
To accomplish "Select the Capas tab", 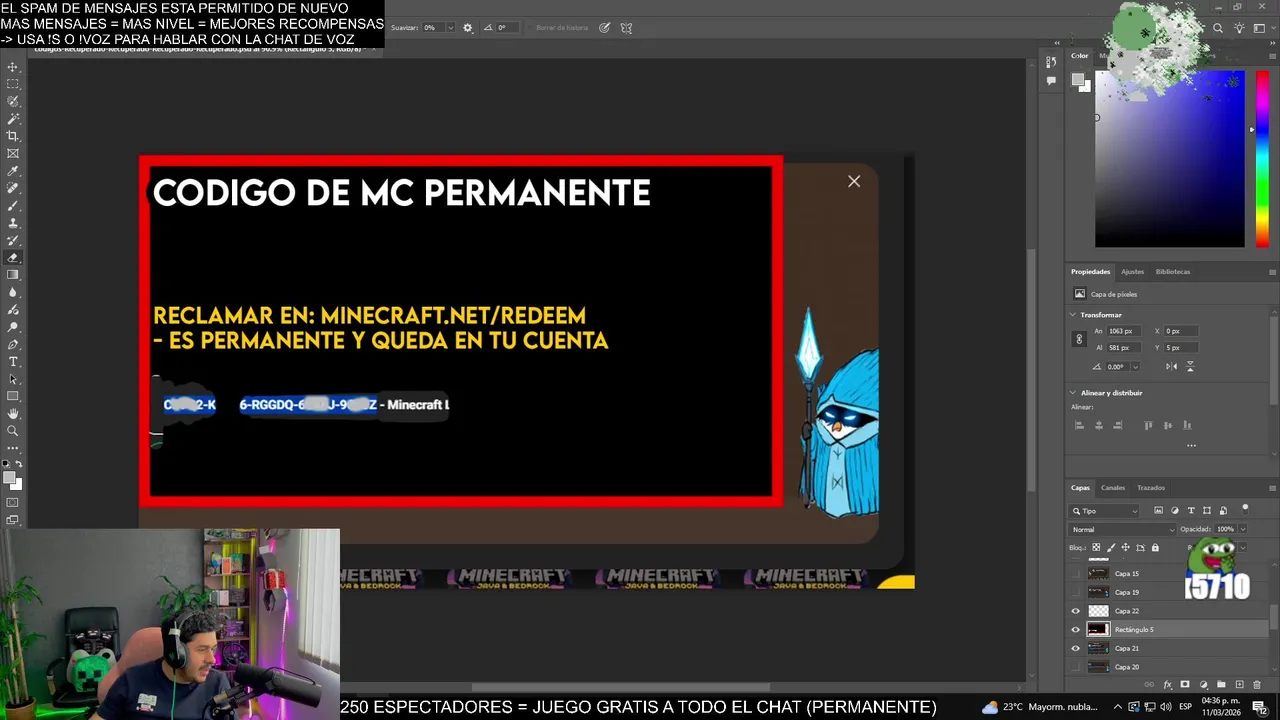I will point(1081,488).
